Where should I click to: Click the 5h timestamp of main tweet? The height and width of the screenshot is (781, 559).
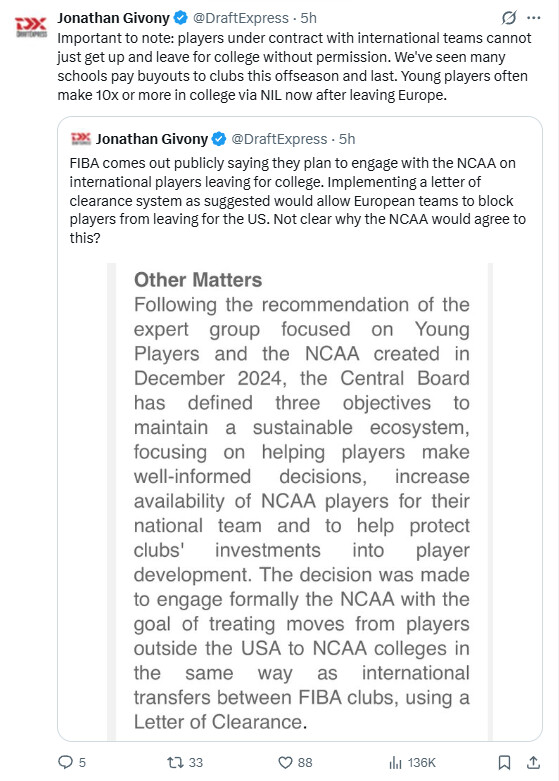(308, 18)
